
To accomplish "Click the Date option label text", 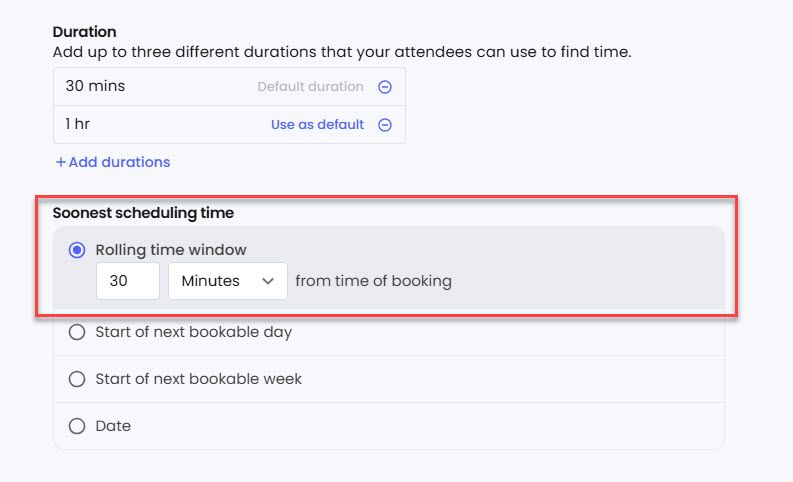I will tap(113, 426).
